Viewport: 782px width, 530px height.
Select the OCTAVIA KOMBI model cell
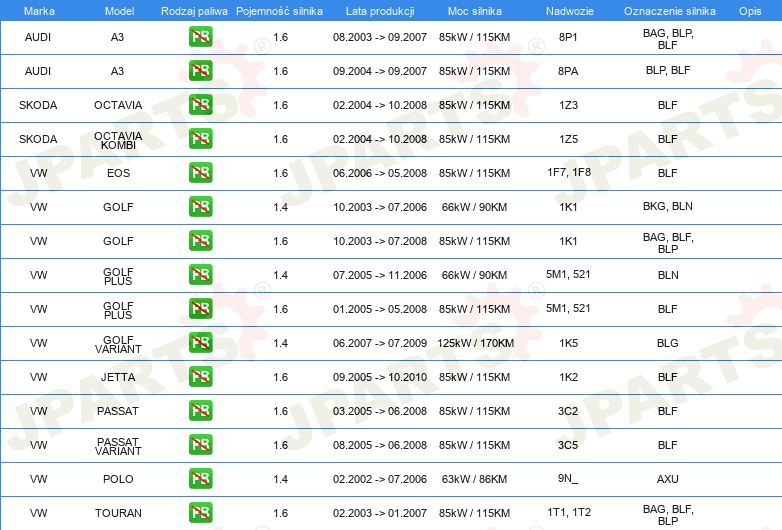pyautogui.click(x=118, y=140)
